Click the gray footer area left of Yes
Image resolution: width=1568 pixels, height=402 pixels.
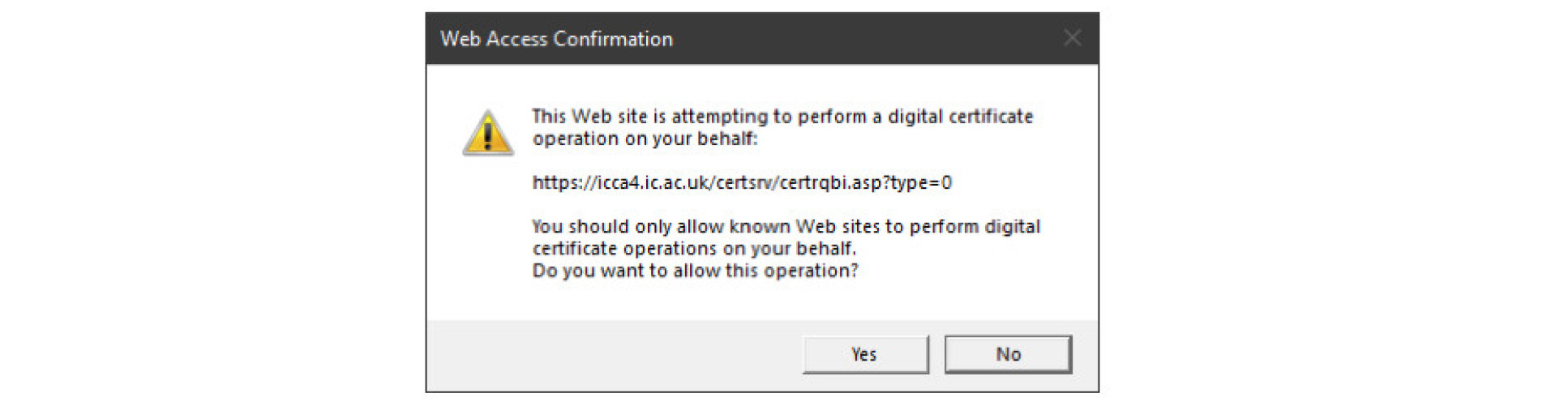point(608,355)
